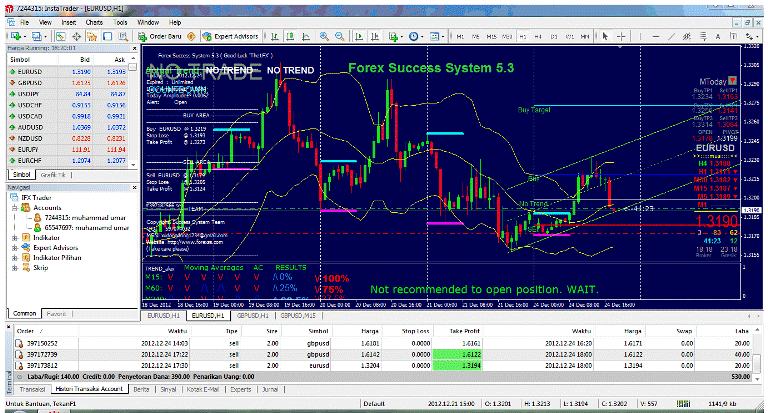This screenshot has width=768, height=413.
Task: Select the text label T tool
Action: [733, 36]
